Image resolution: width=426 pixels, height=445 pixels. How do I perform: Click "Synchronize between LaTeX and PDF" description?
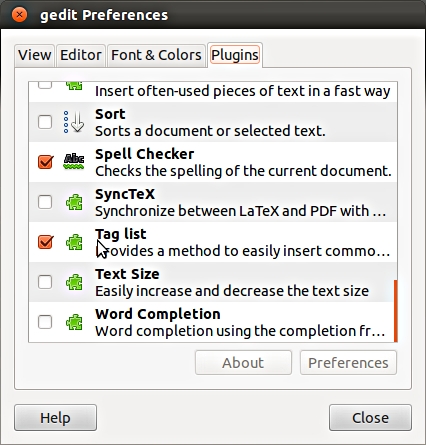241,211
